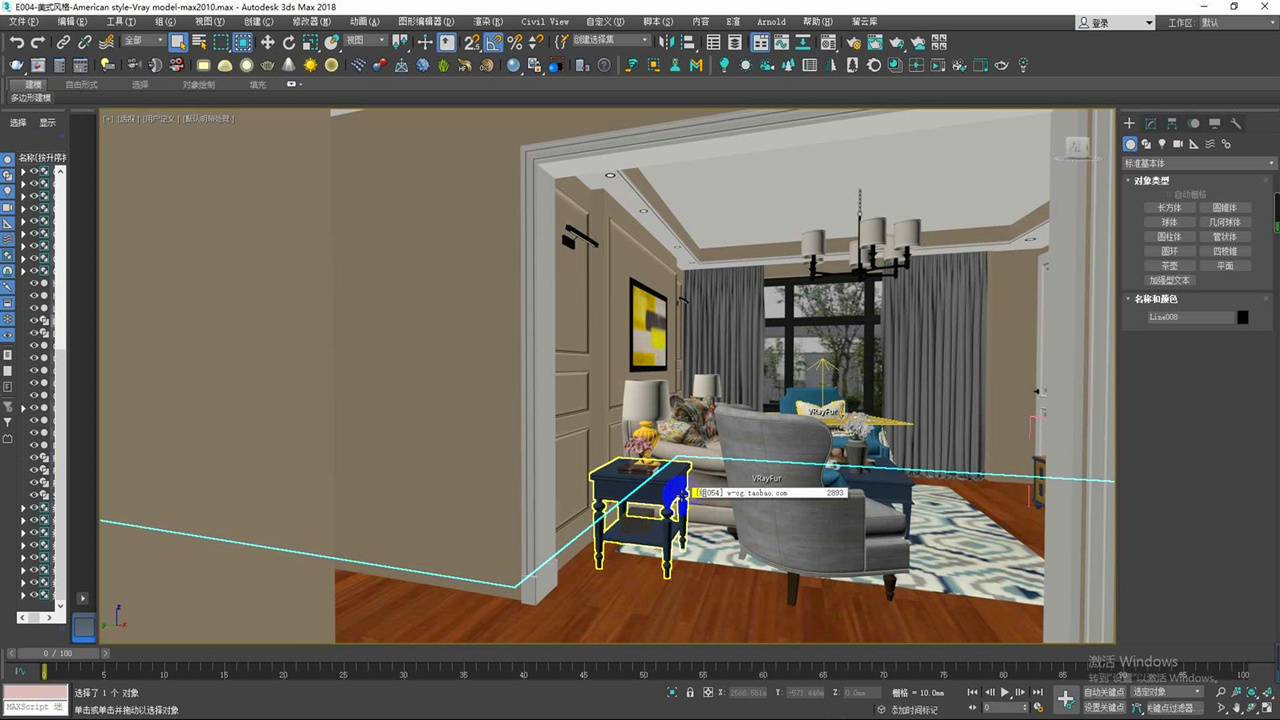Click the 长方体 box primitive button

pyautogui.click(x=1169, y=208)
